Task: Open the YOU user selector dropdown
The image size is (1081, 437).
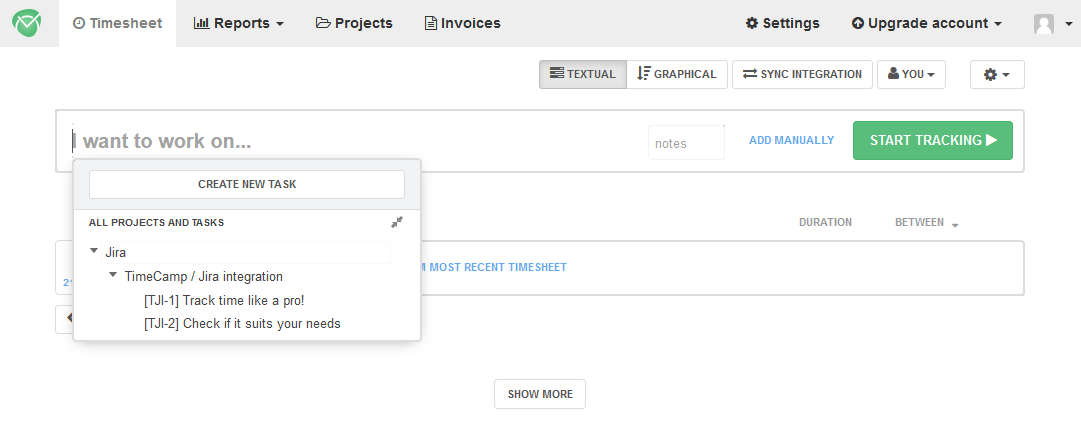Action: tap(911, 74)
